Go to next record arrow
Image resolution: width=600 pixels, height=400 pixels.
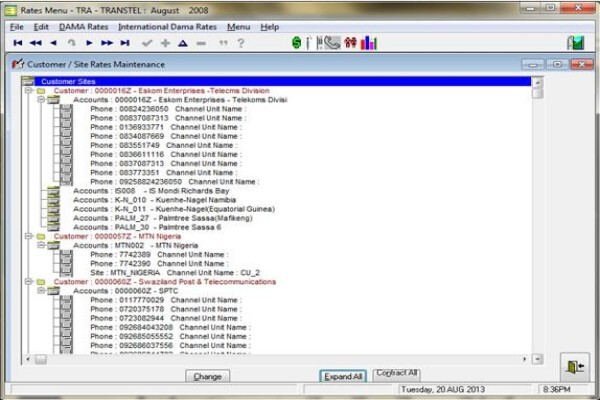[x=89, y=43]
